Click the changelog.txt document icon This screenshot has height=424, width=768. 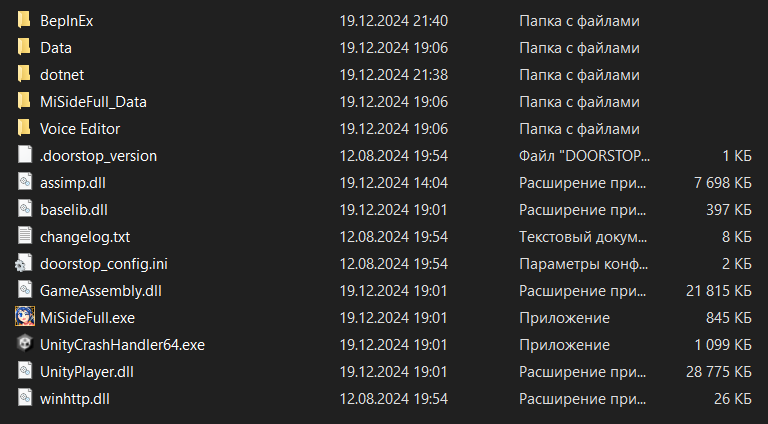[25, 236]
